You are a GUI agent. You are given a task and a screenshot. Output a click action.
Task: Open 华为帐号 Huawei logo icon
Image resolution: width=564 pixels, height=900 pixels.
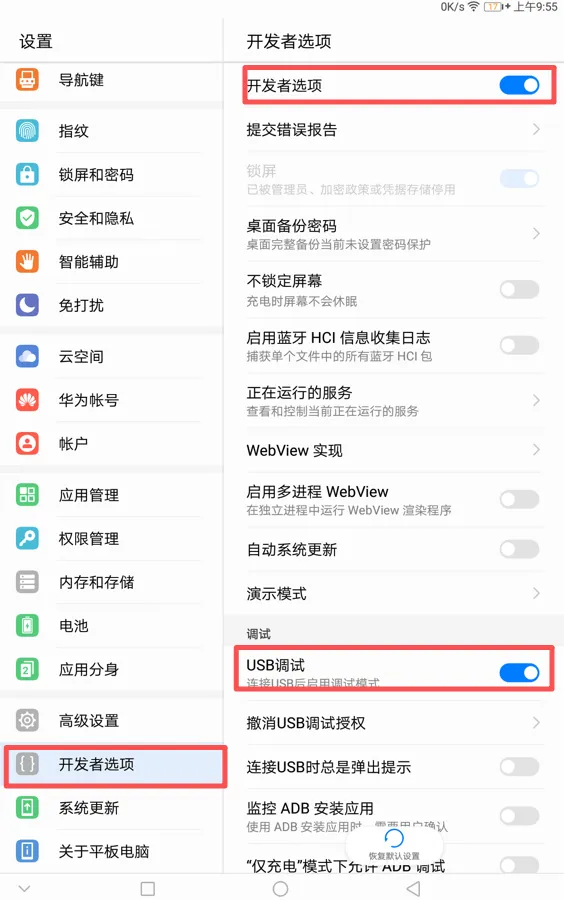click(x=27, y=400)
